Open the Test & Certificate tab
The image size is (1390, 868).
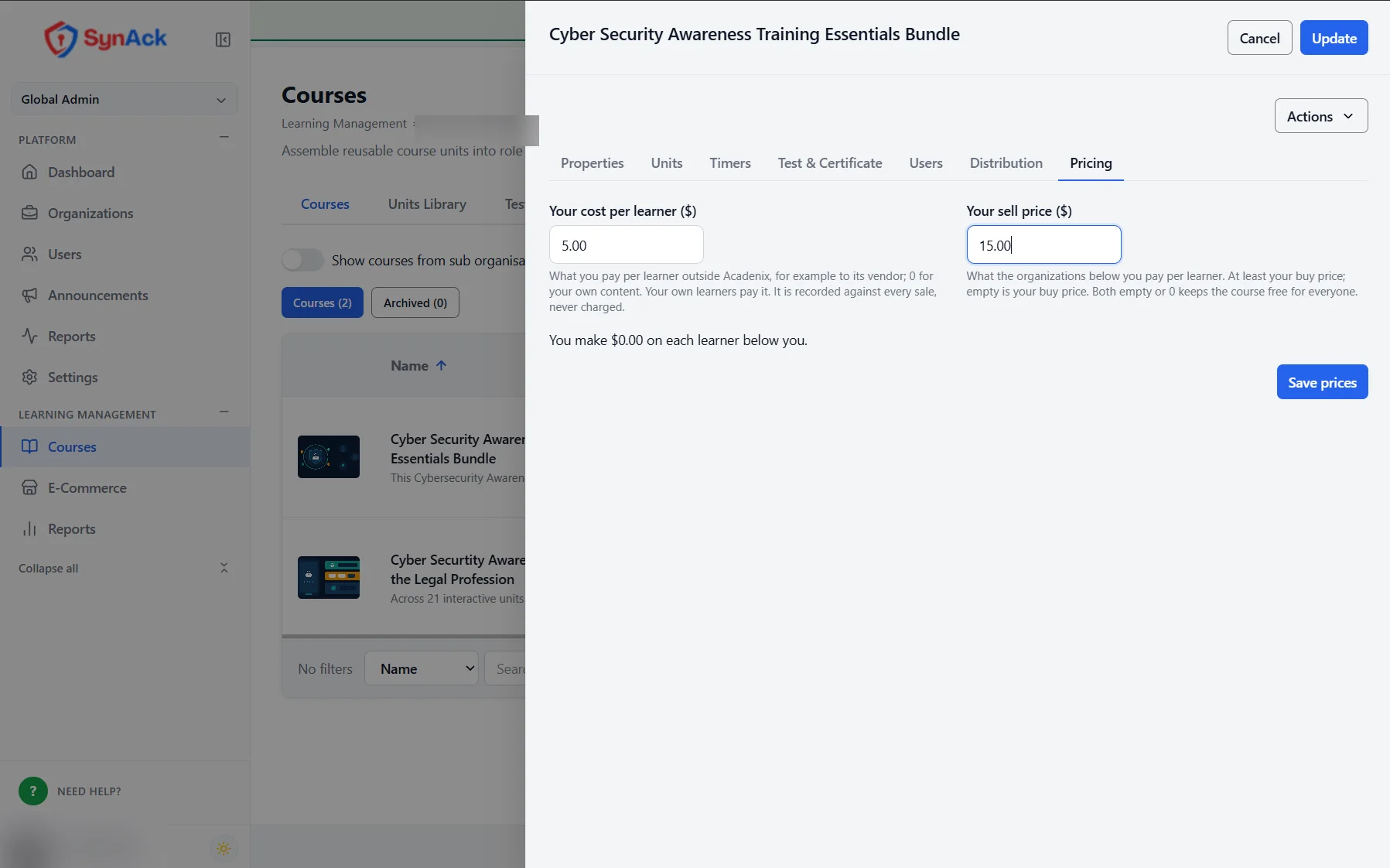tap(830, 163)
